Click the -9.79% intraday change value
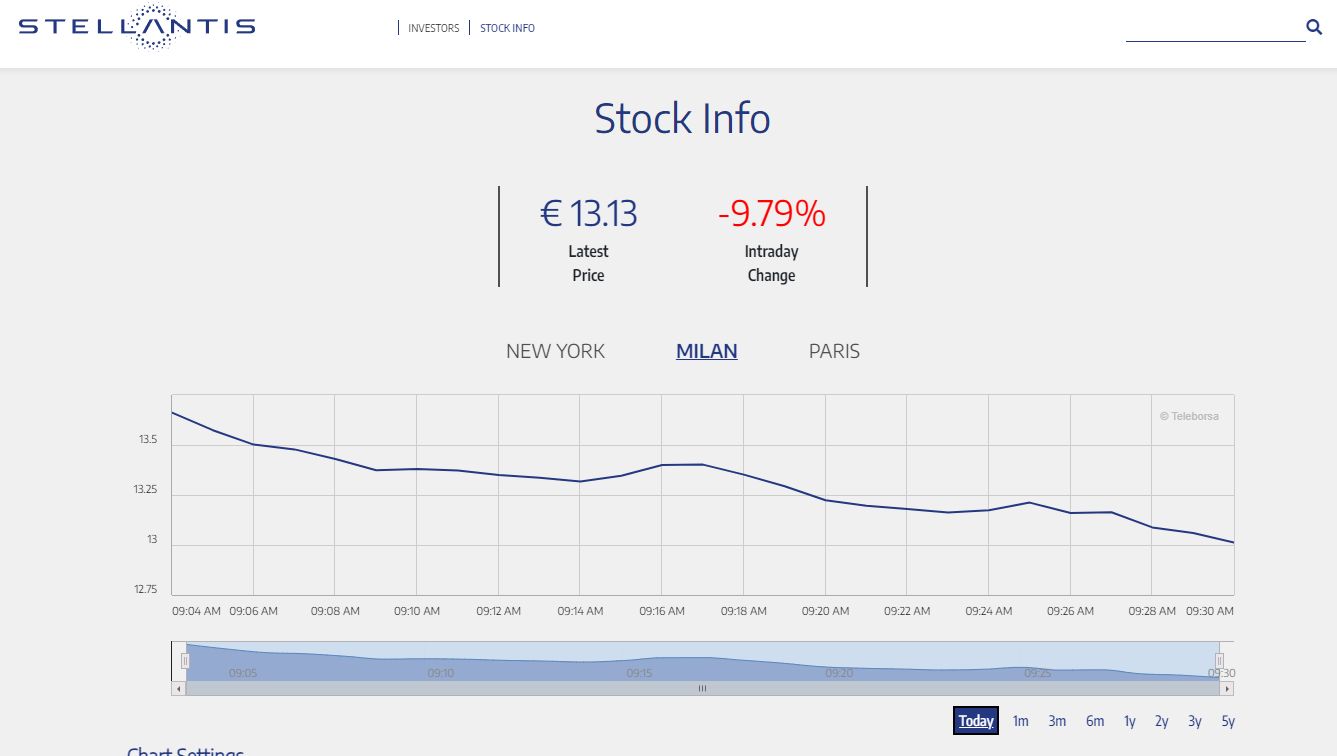The height and width of the screenshot is (756, 1337). [x=771, y=213]
